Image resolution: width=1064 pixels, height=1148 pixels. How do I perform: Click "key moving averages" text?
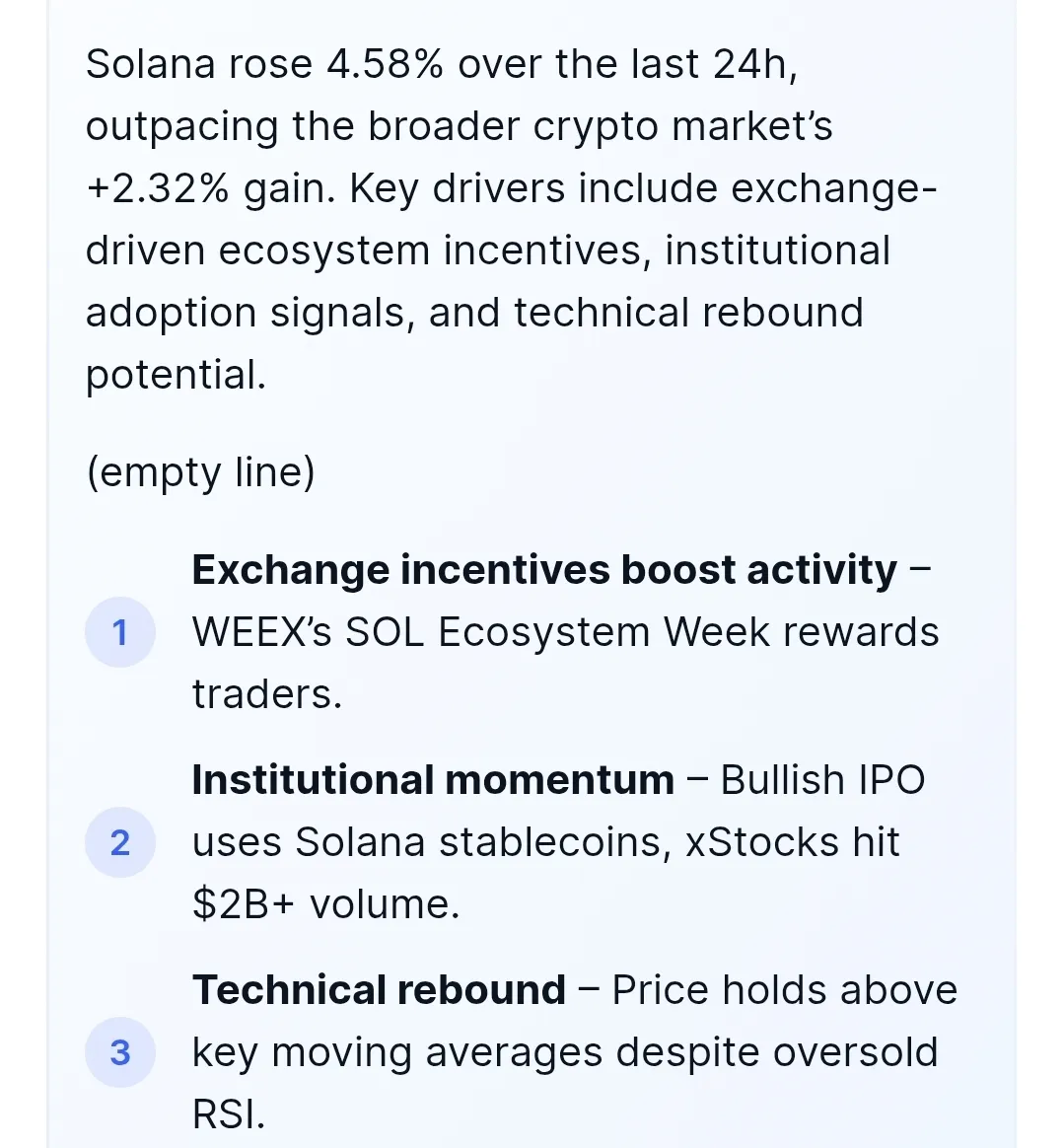coord(397,1052)
